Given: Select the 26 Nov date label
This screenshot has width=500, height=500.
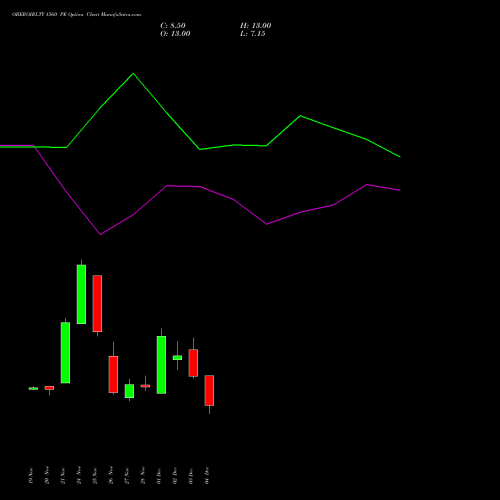Looking at the screenshot, I should click(x=111, y=476).
